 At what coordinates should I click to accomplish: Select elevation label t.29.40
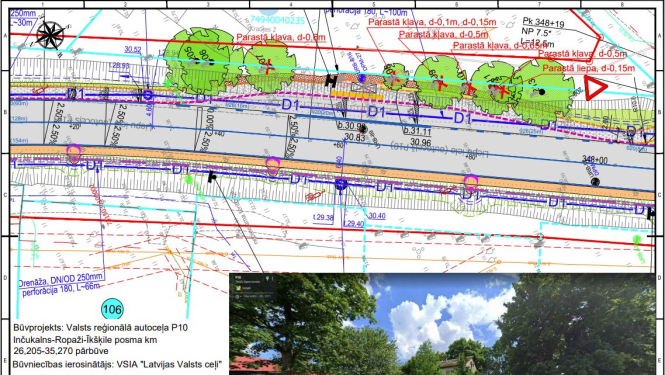pyautogui.click(x=353, y=224)
